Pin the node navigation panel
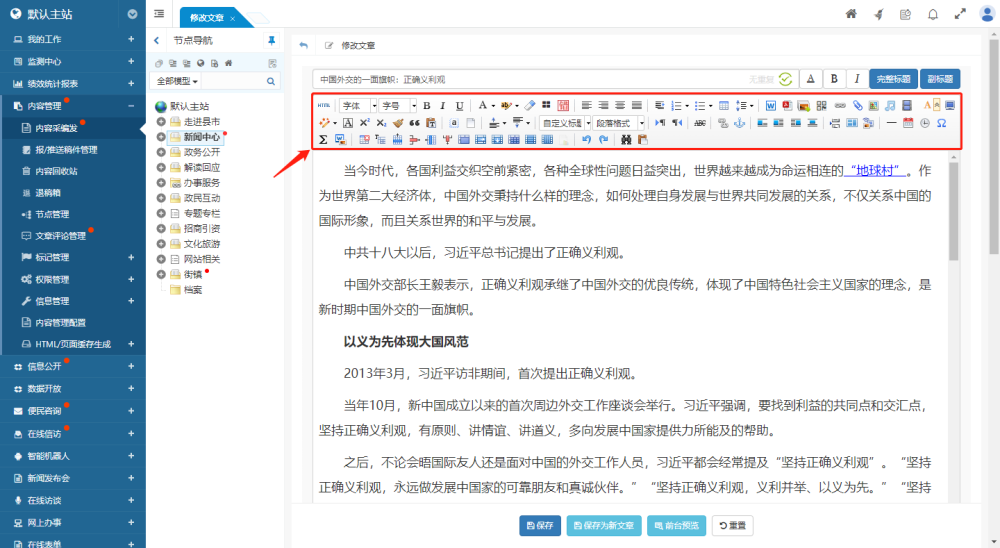Image resolution: width=1000 pixels, height=548 pixels. [x=271, y=40]
